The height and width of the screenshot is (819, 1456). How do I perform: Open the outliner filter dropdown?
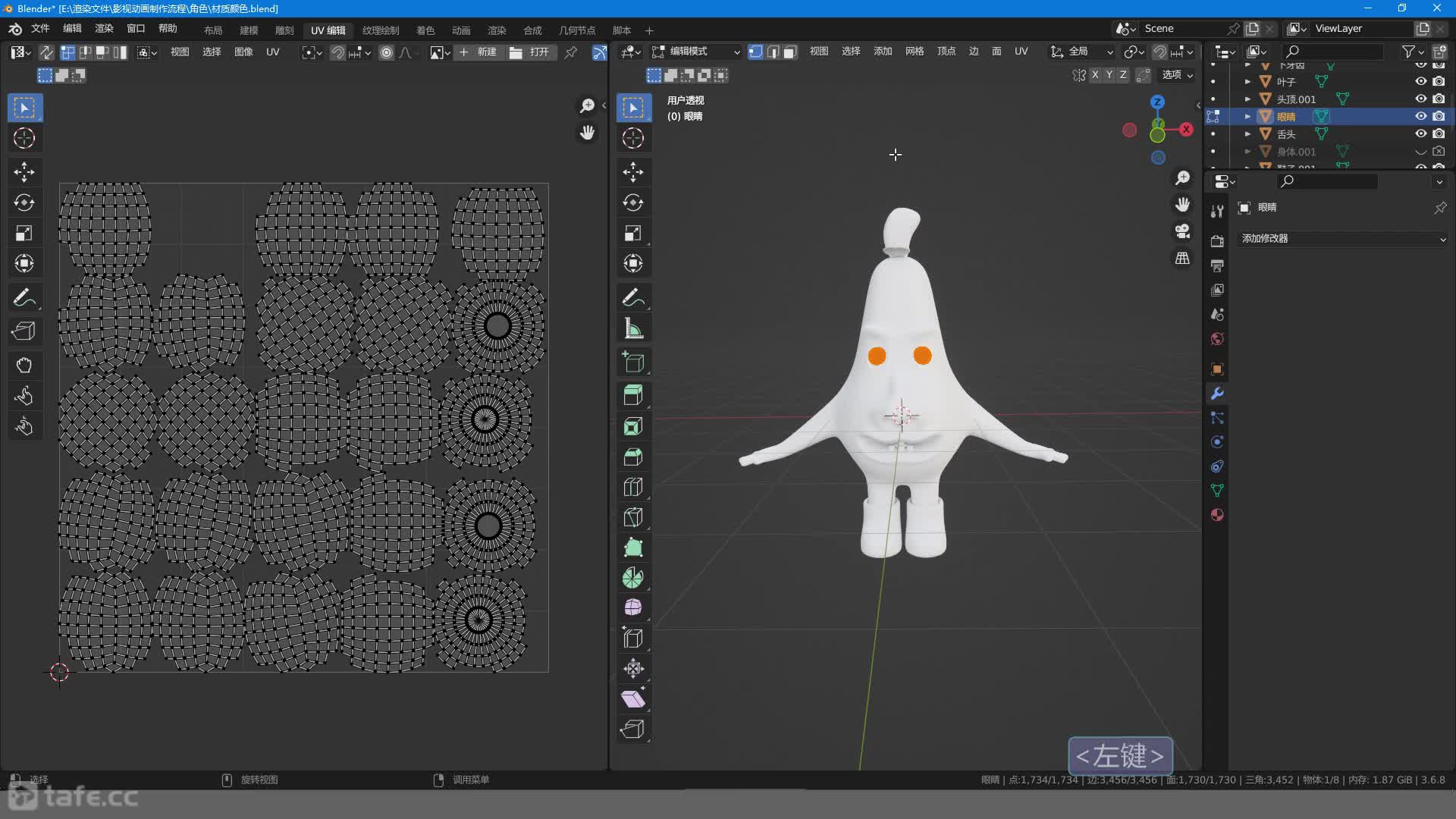coord(1412,52)
